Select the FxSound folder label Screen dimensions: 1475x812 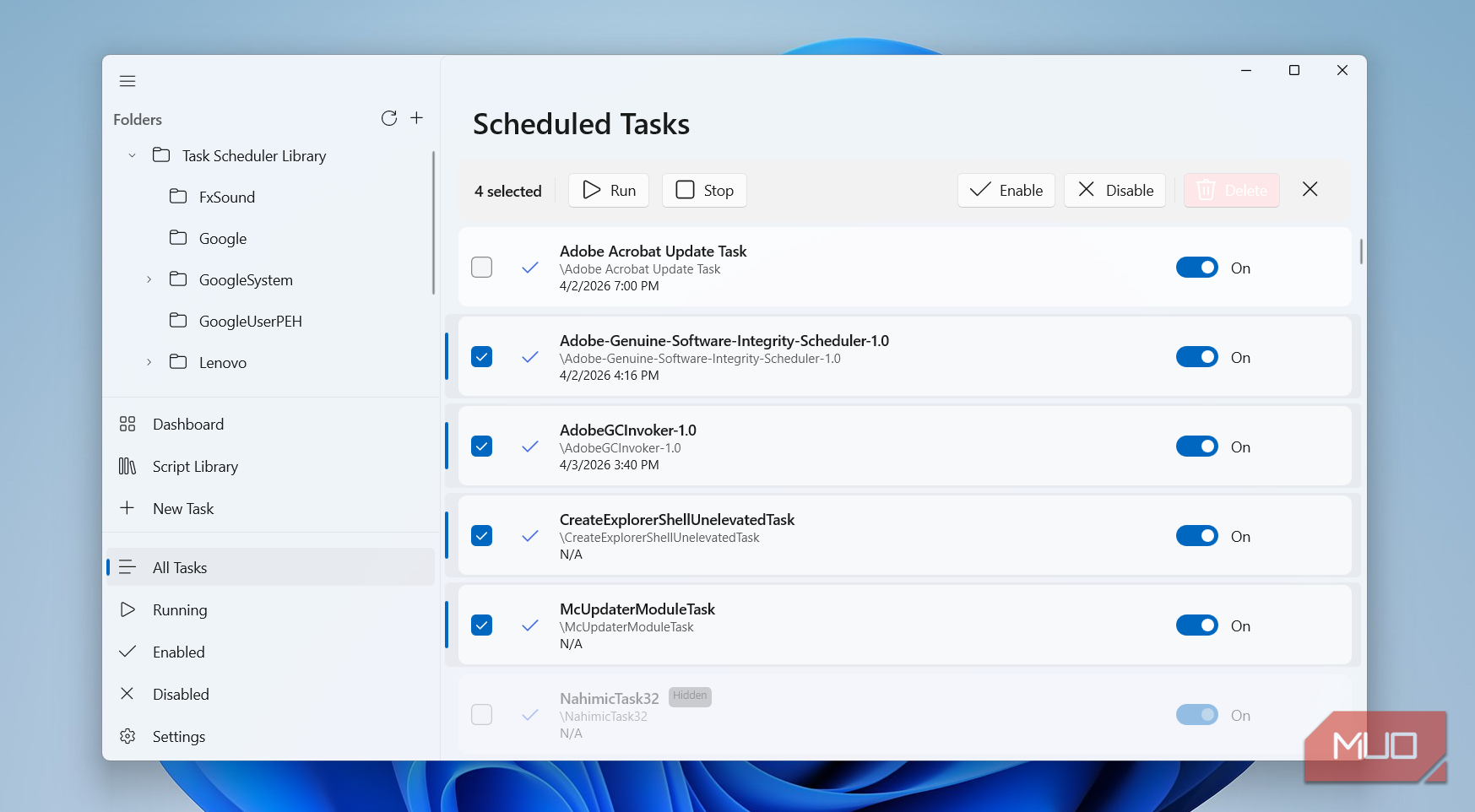(x=227, y=198)
